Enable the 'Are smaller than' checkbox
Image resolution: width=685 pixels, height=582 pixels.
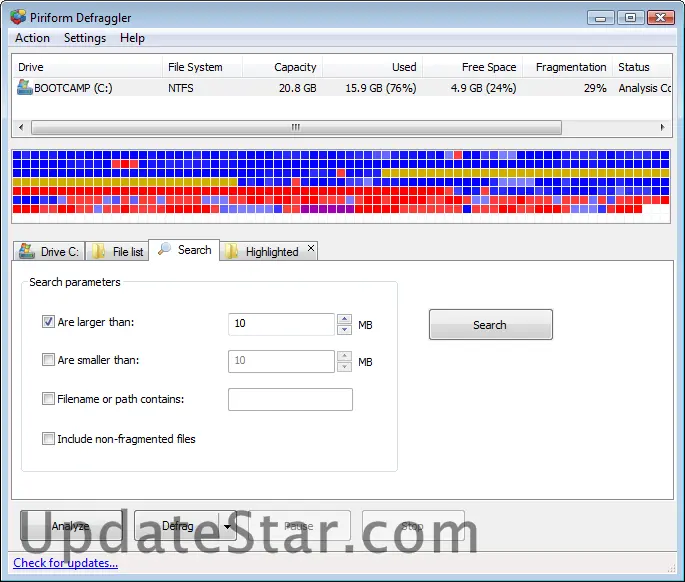point(48,360)
